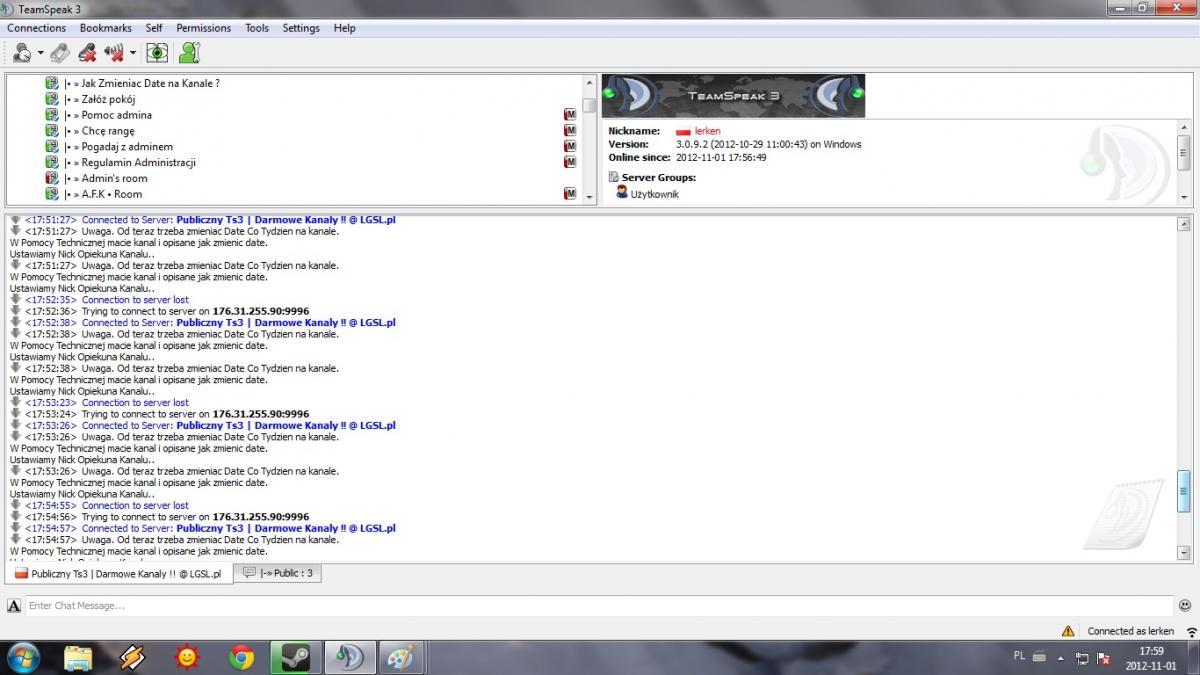Click moderated M icon on Pomoc admina row
The width and height of the screenshot is (1200, 675).
[570, 115]
